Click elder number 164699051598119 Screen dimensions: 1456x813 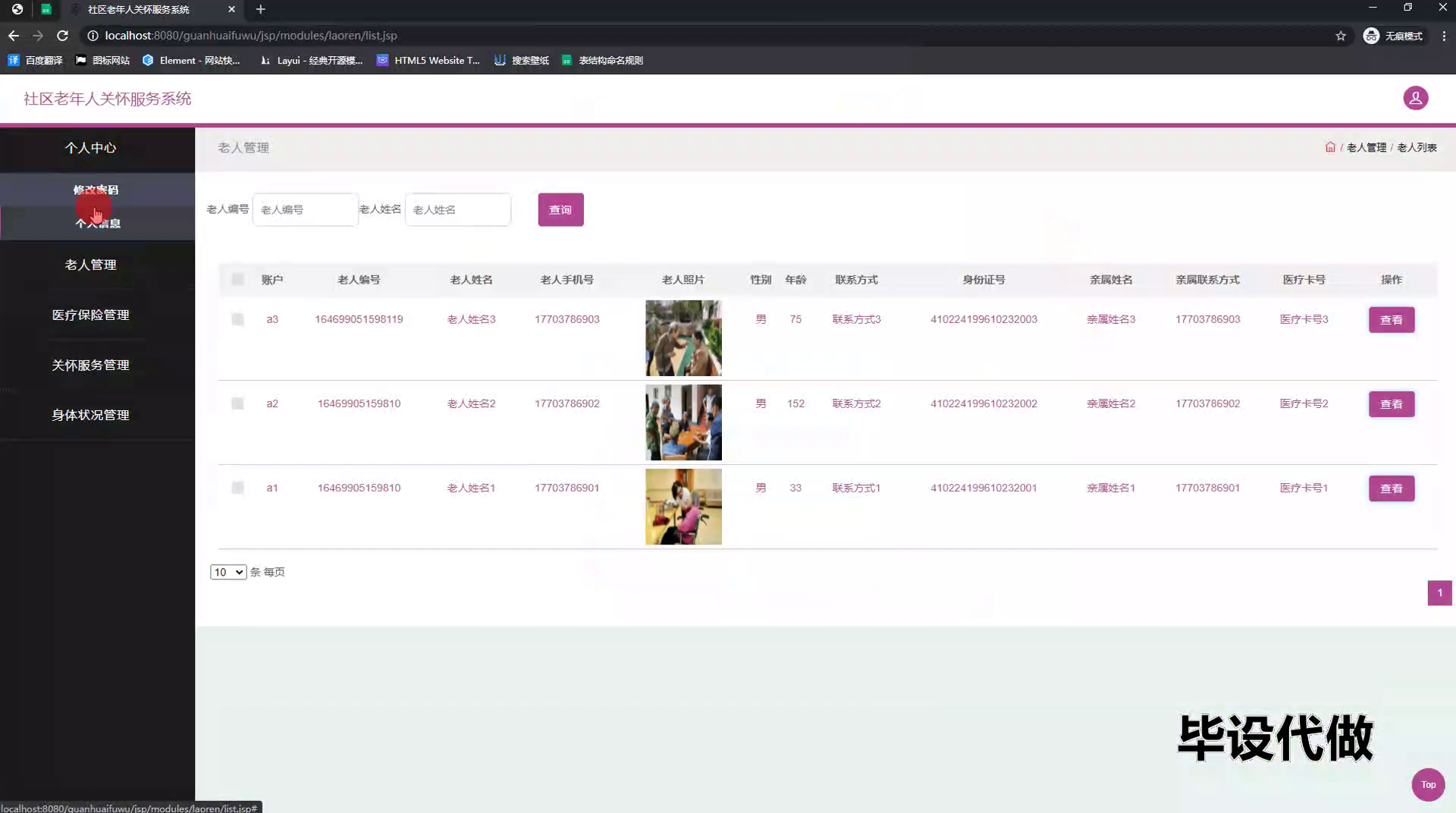359,319
